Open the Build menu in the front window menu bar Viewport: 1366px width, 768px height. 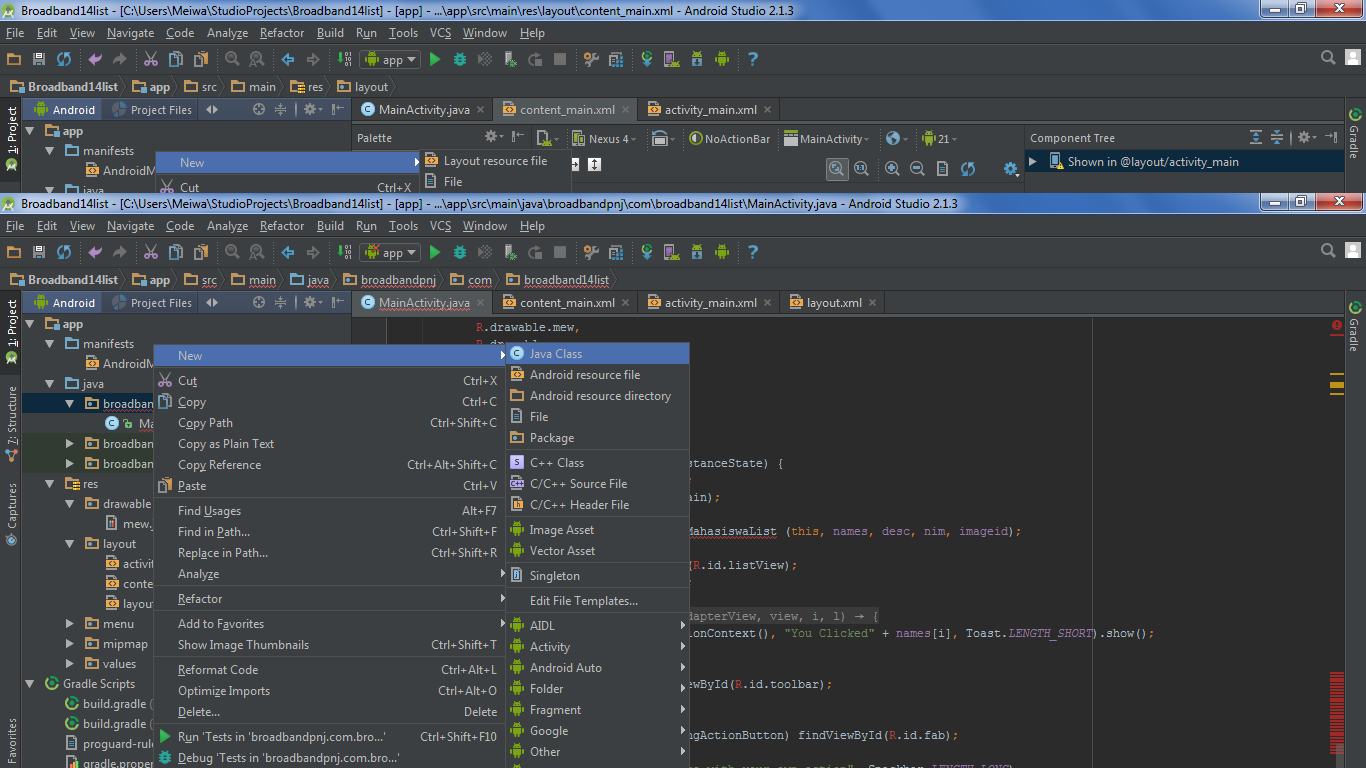330,227
